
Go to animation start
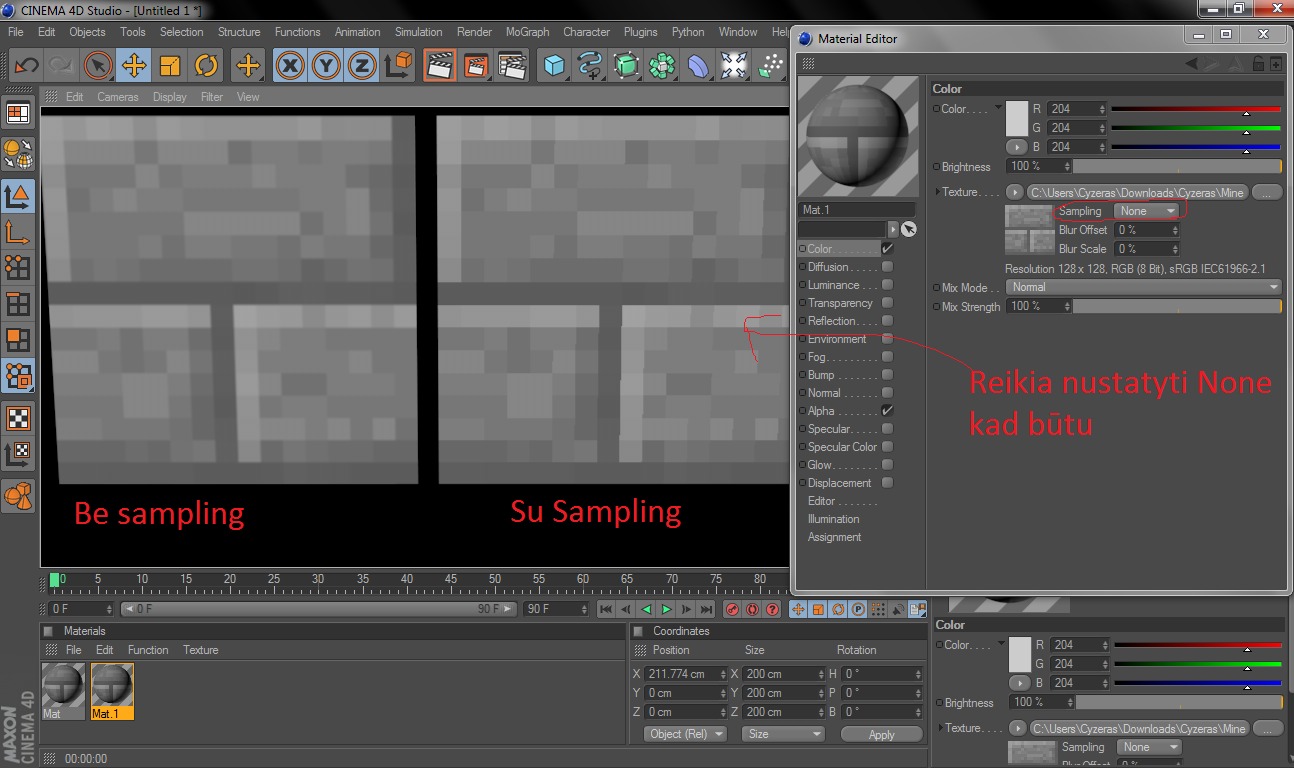(x=606, y=609)
